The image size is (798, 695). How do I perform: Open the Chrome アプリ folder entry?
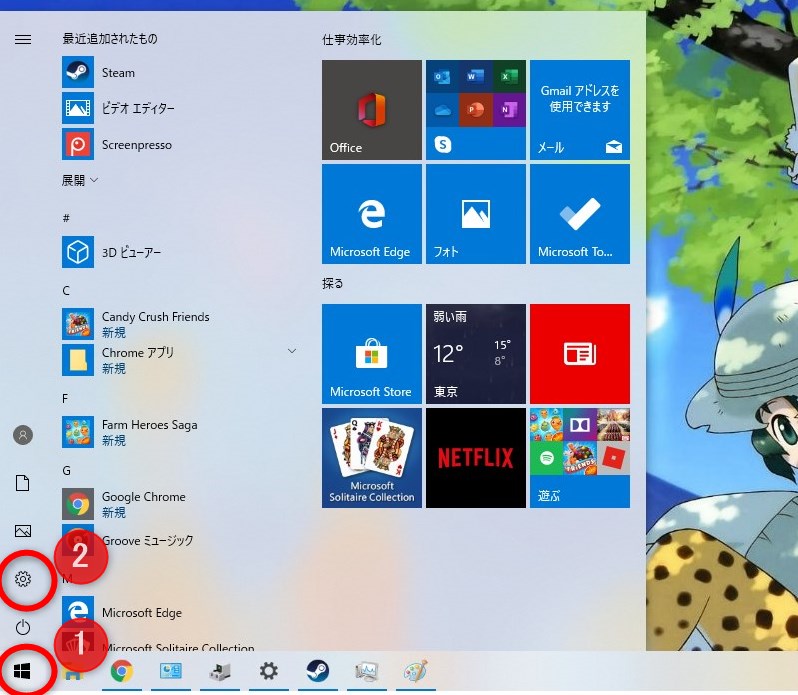pos(178,360)
